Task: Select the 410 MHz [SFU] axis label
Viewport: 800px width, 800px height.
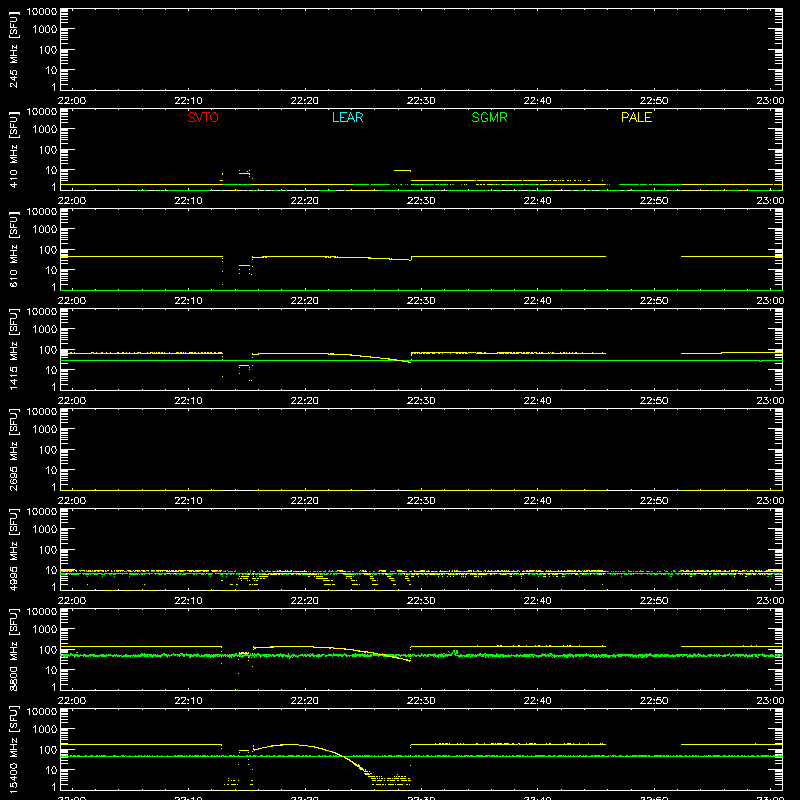Action: coord(14,150)
